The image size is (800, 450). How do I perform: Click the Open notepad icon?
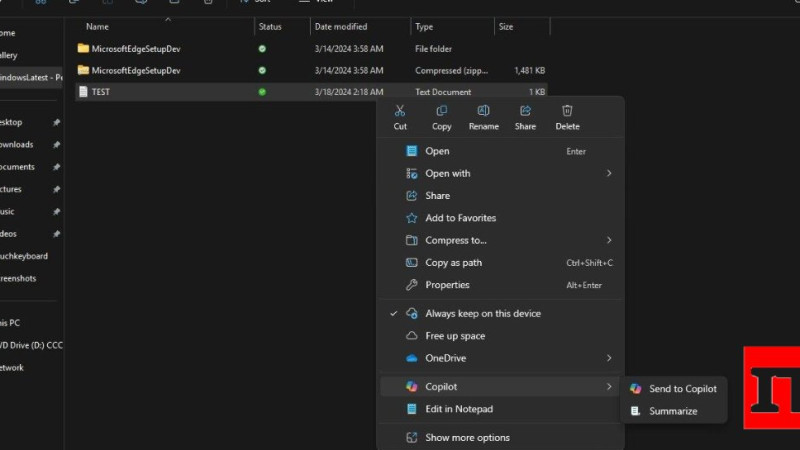[x=412, y=151]
